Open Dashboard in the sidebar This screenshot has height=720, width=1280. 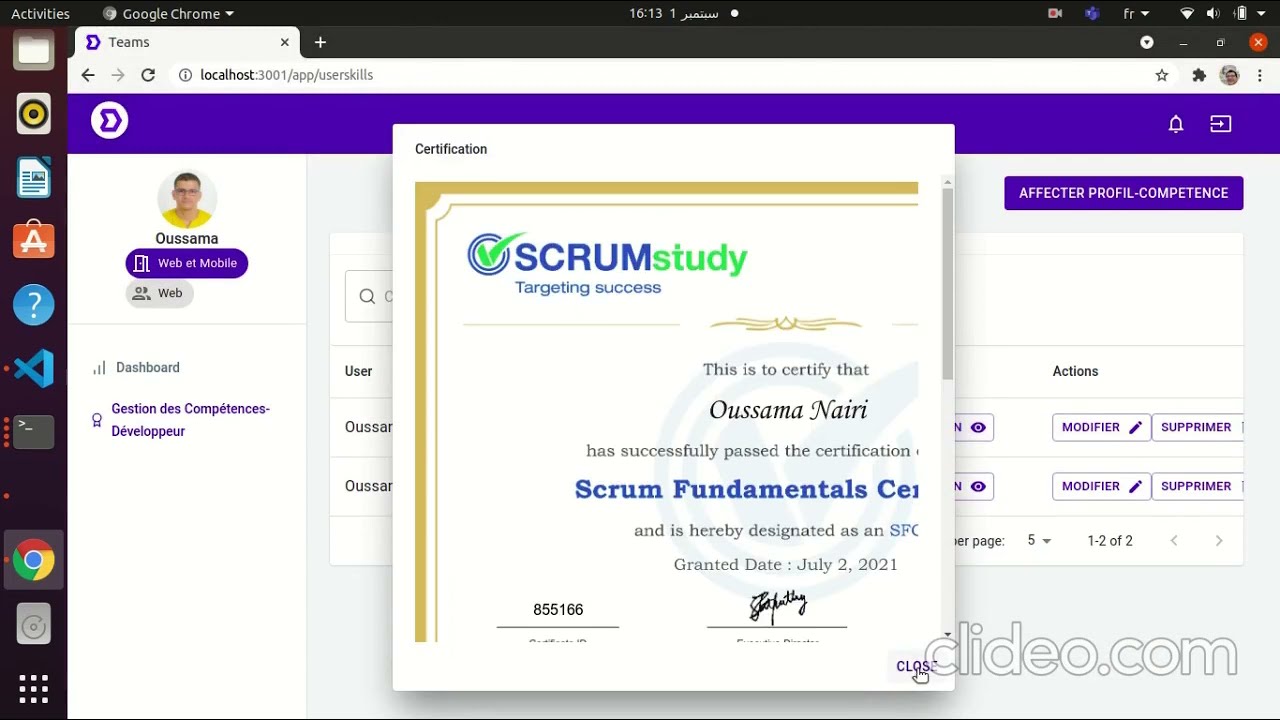click(x=148, y=367)
